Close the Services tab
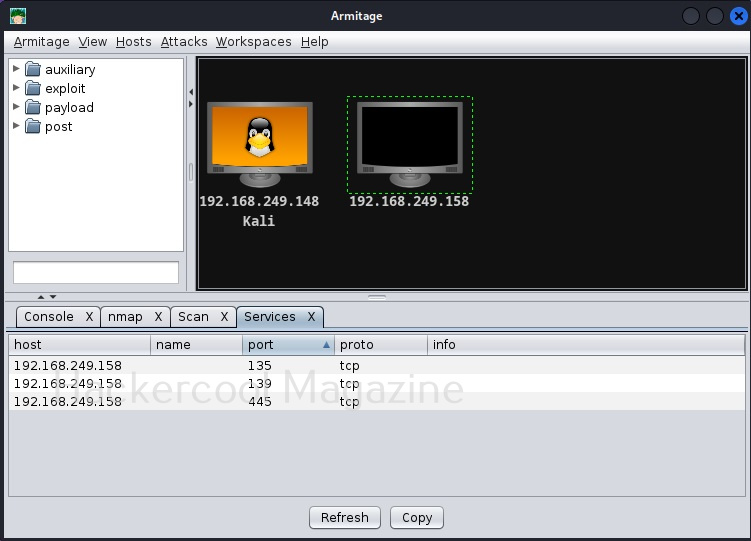The height and width of the screenshot is (541, 751). (311, 317)
